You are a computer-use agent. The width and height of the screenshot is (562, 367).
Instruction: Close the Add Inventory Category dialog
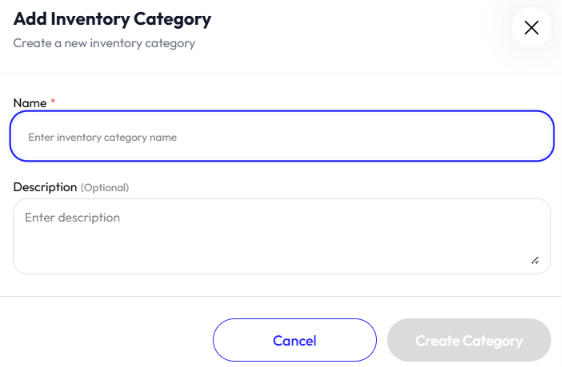point(531,28)
